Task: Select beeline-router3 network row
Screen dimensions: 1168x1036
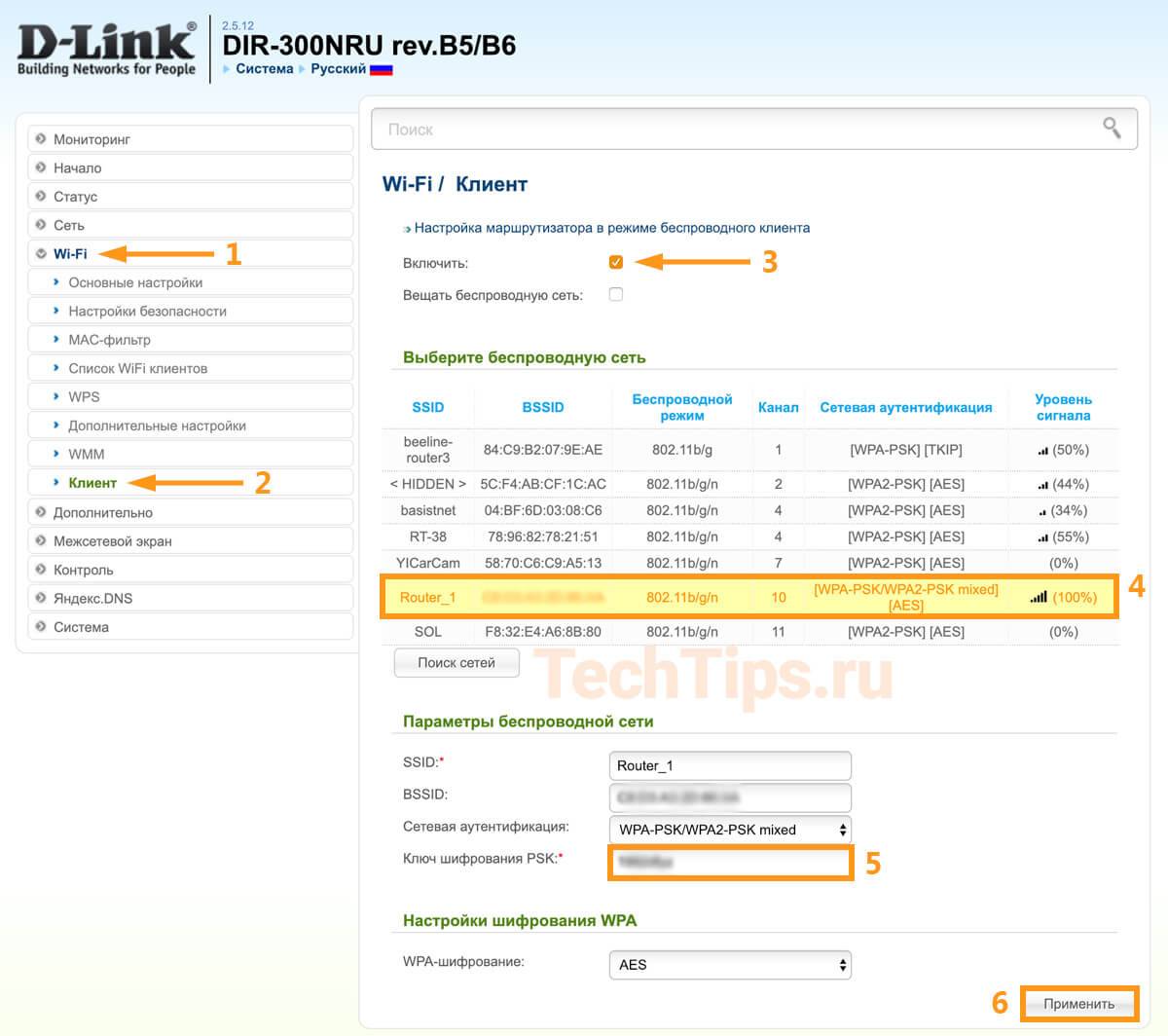Action: tap(749, 450)
